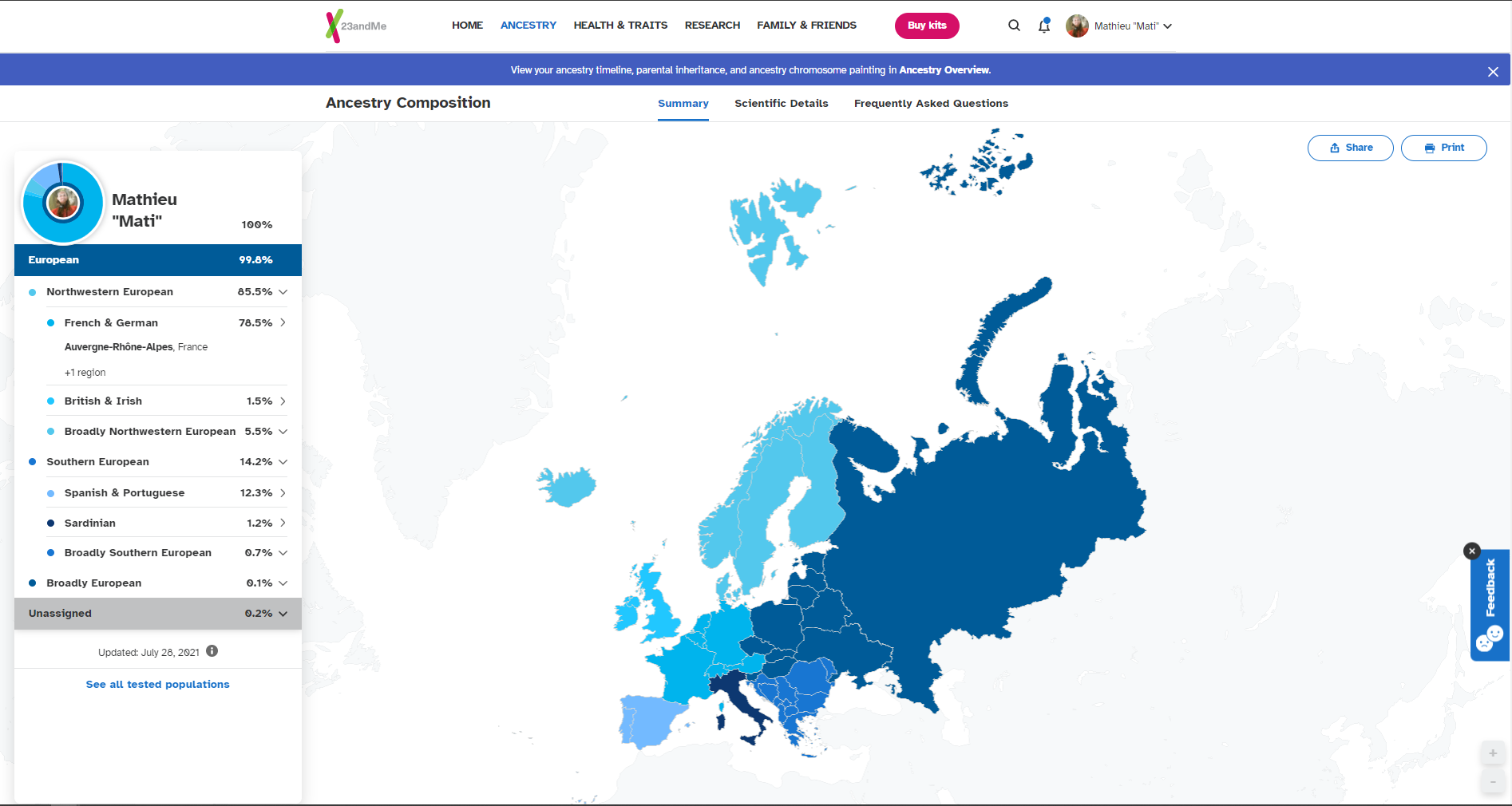Image resolution: width=1512 pixels, height=806 pixels.
Task: Select the European 99.8% header row
Action: [x=158, y=260]
